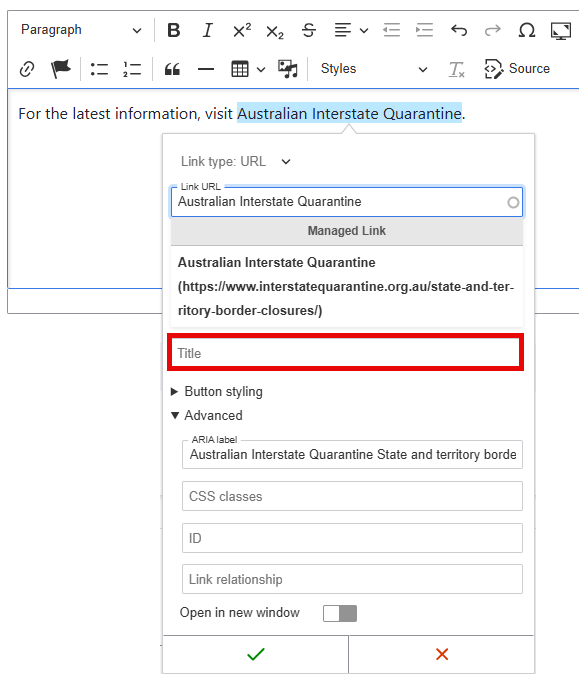
Task: Insert a numbered list
Action: click(x=132, y=69)
